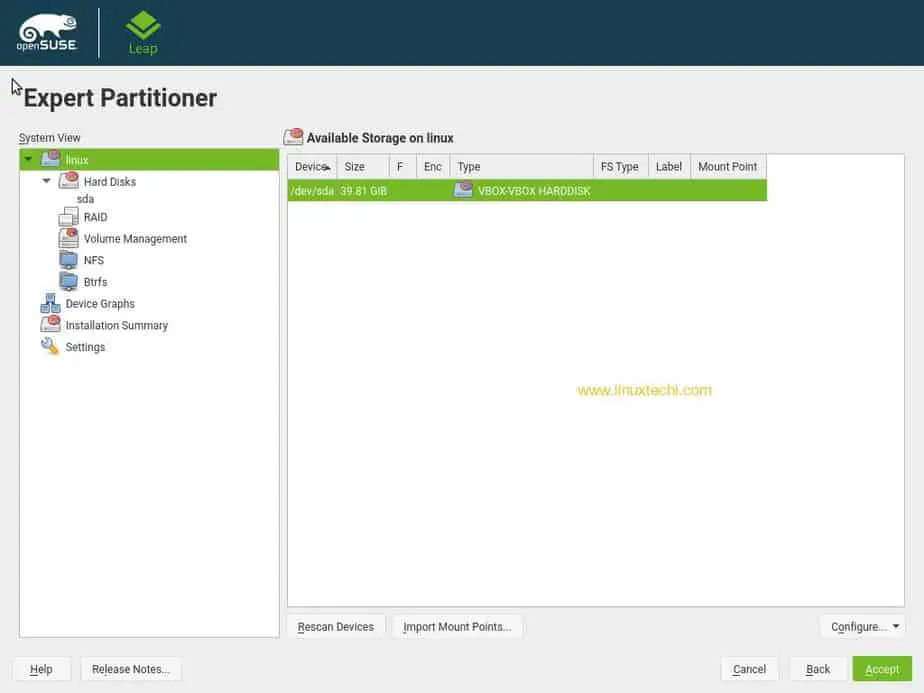Cancel the partitioner
Image resolution: width=924 pixels, height=693 pixels.
coord(750,669)
